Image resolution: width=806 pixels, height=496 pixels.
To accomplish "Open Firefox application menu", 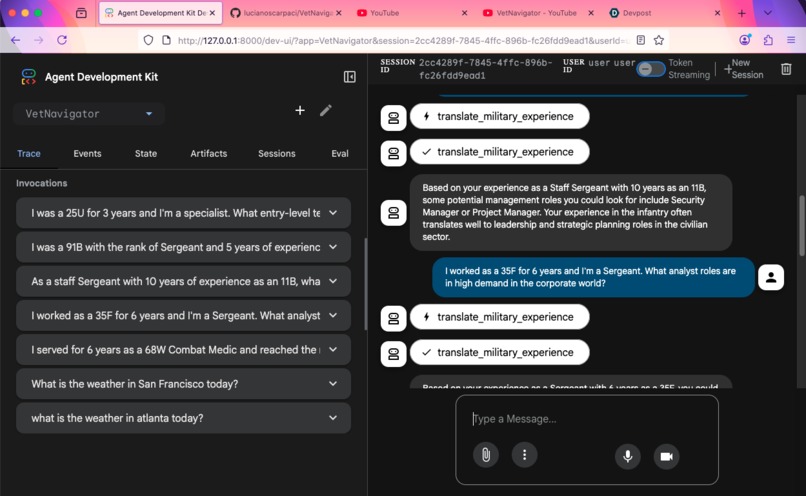I will point(791,40).
